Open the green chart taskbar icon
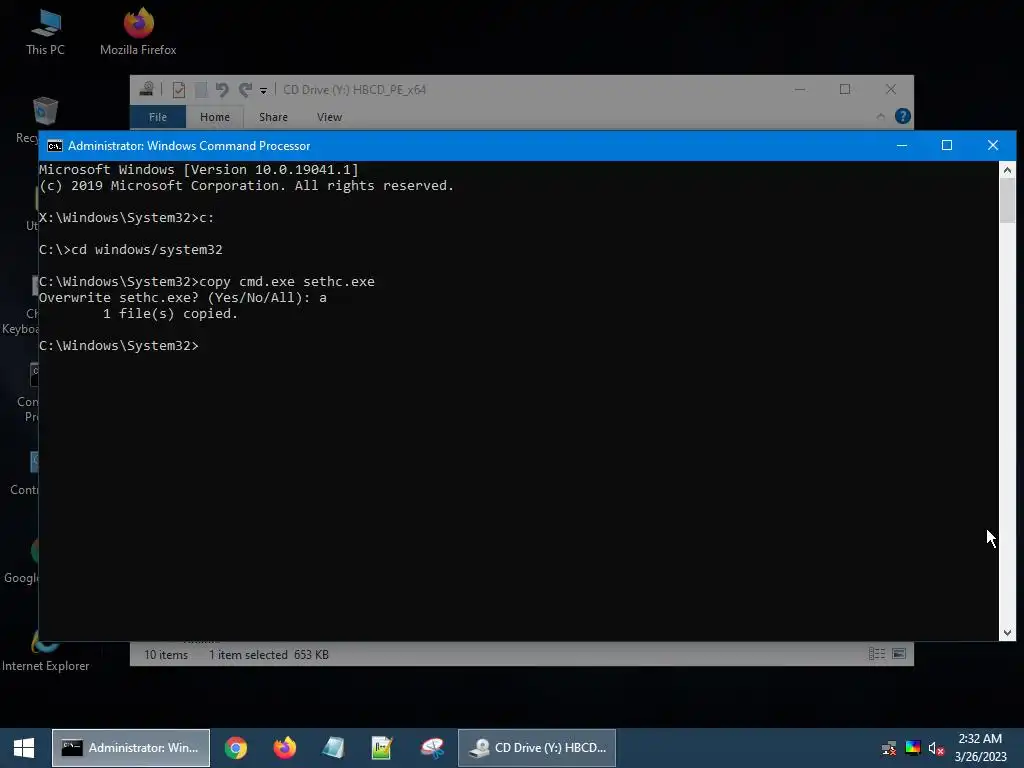The height and width of the screenshot is (768, 1024). (x=382, y=748)
